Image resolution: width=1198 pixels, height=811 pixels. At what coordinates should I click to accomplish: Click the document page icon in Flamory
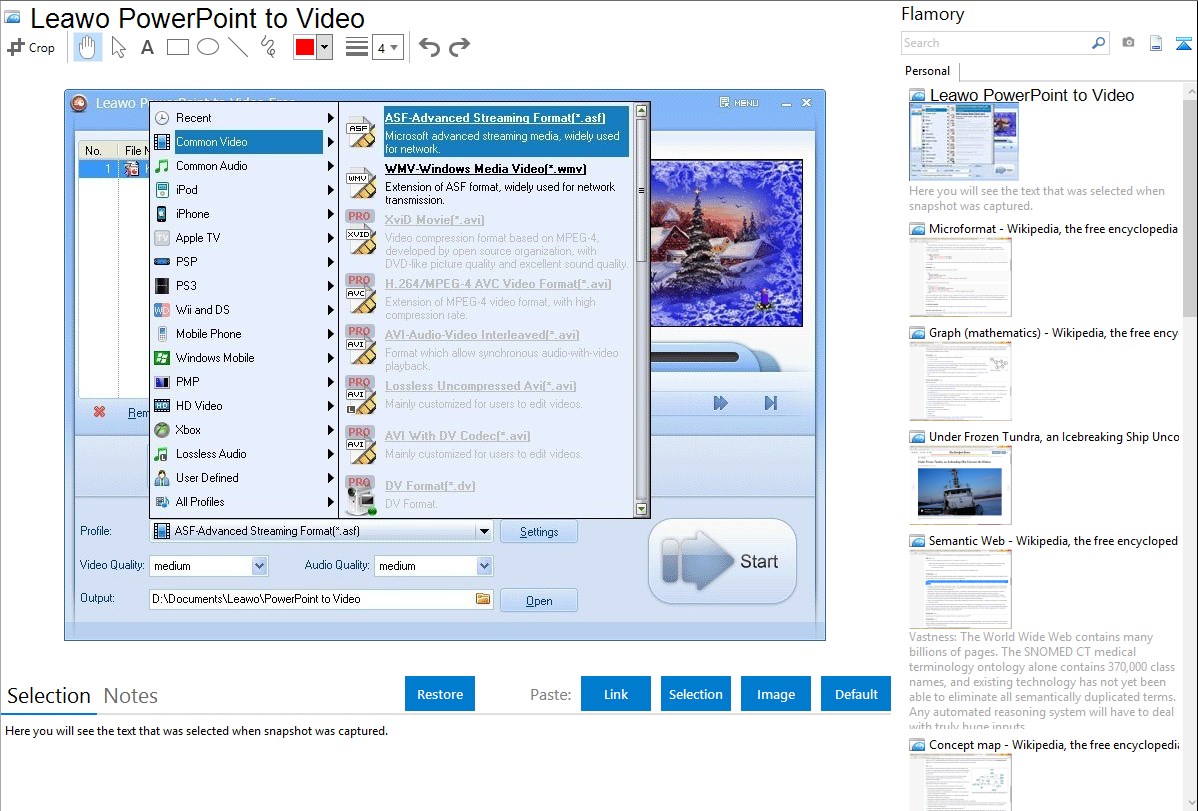(x=1156, y=43)
